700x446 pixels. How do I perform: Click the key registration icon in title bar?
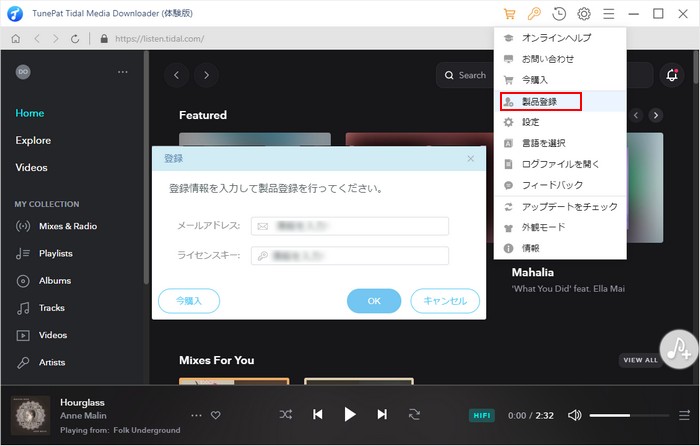[x=534, y=14]
